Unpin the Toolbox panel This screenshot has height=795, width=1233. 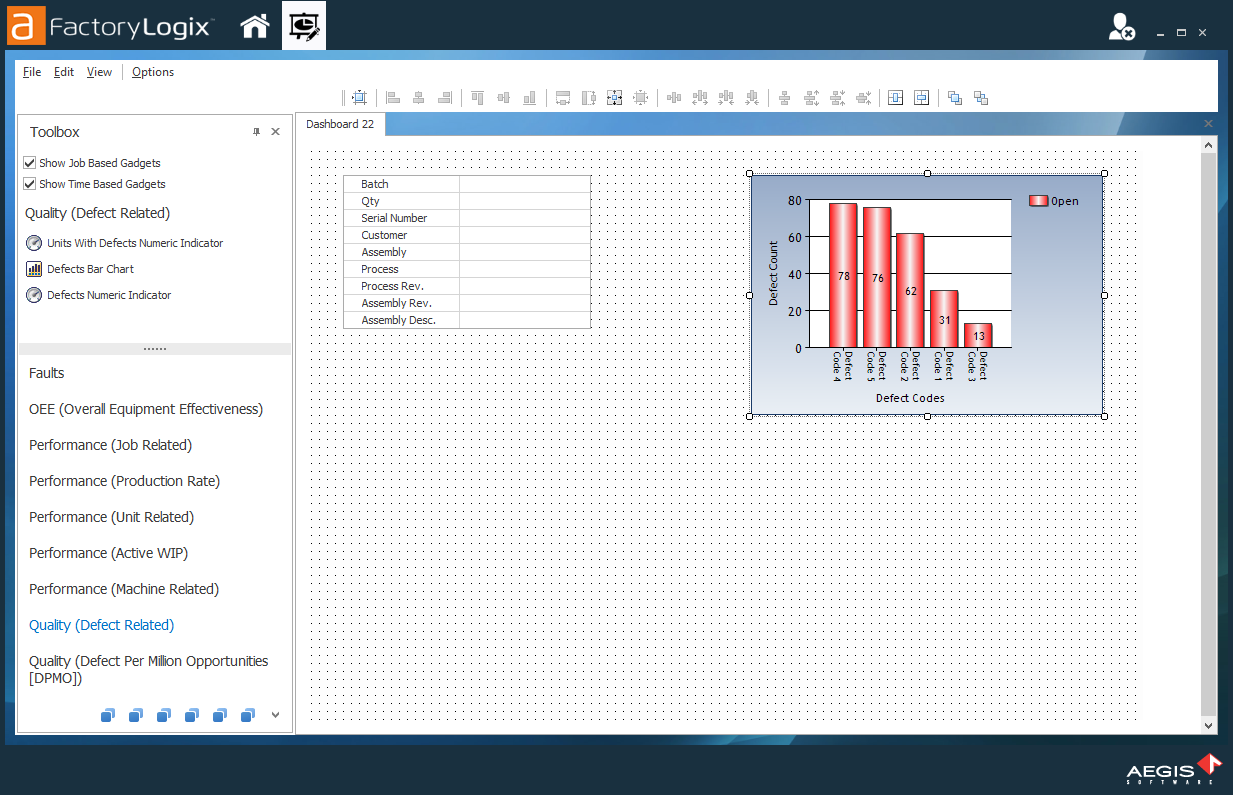pos(256,131)
